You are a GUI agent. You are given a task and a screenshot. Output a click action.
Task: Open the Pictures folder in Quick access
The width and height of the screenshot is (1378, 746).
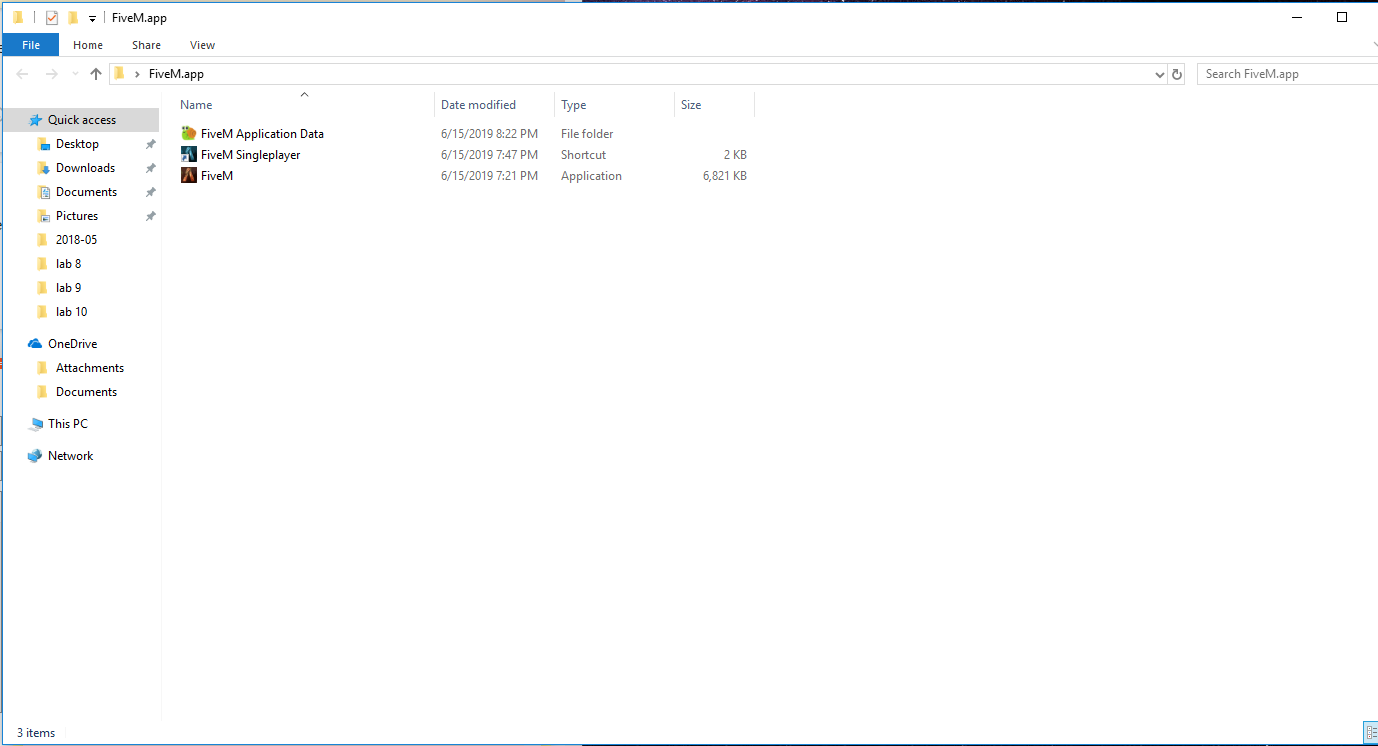point(77,216)
